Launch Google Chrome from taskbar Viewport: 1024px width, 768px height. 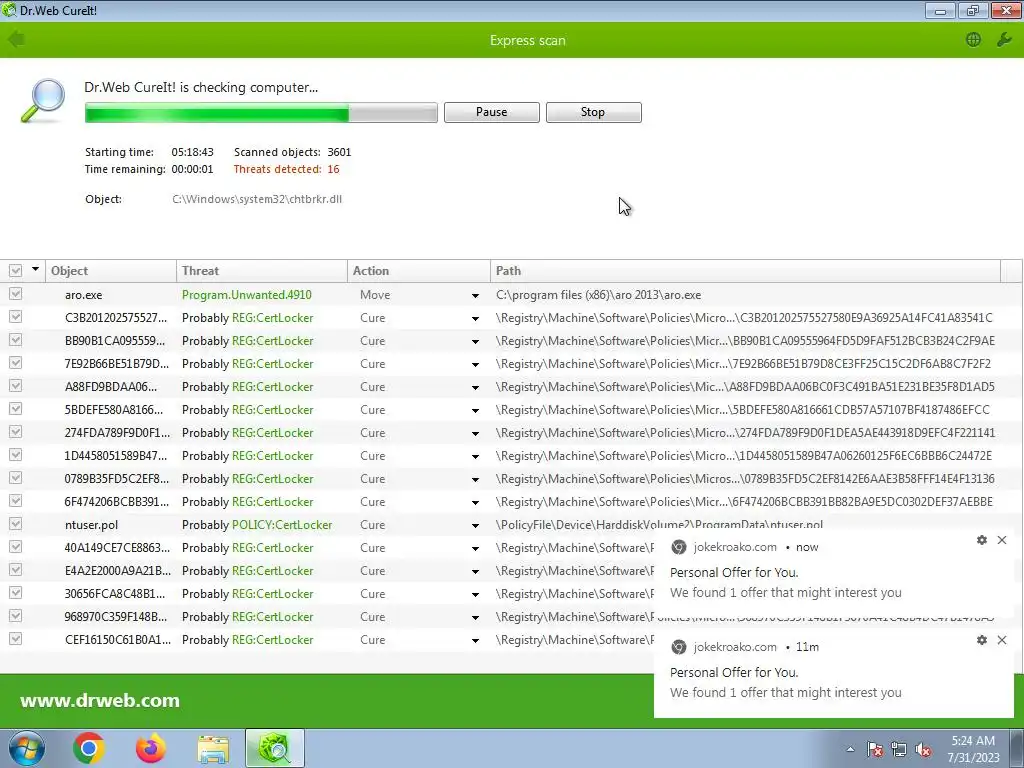(x=89, y=748)
